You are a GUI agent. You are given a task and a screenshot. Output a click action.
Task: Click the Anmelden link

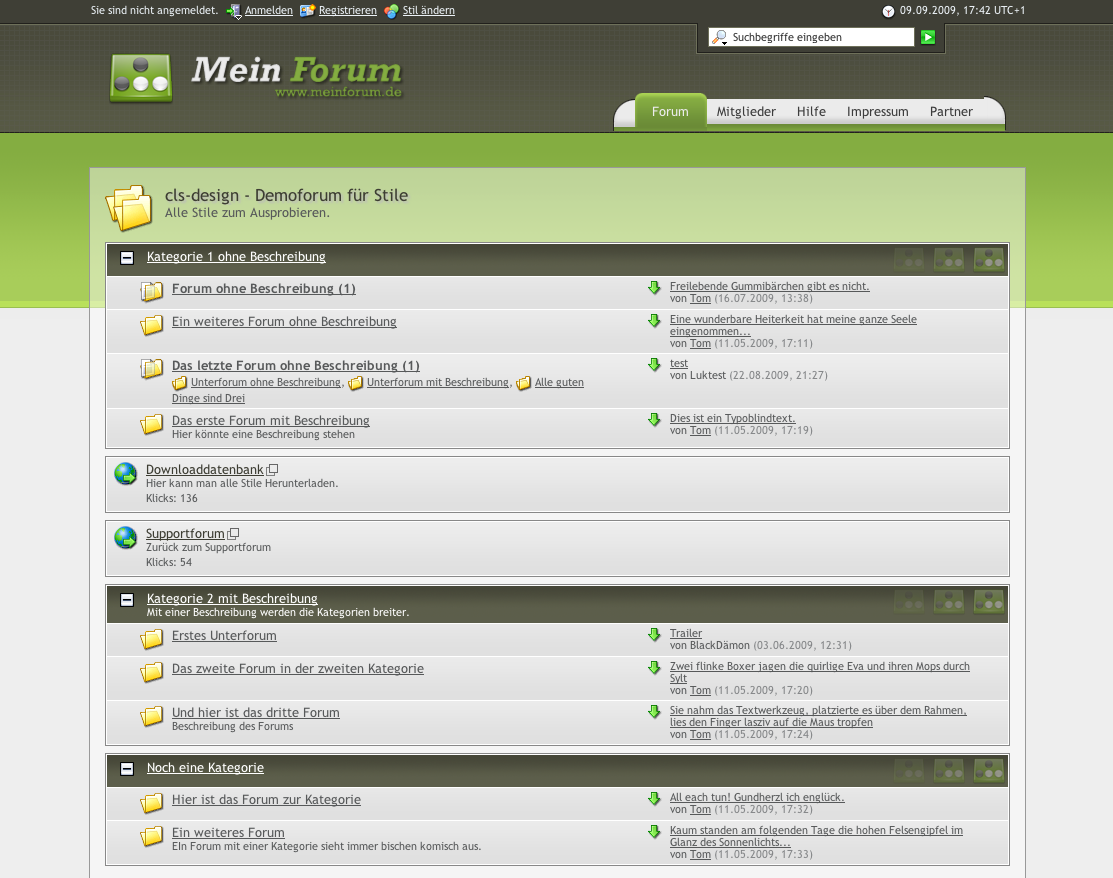coord(268,11)
